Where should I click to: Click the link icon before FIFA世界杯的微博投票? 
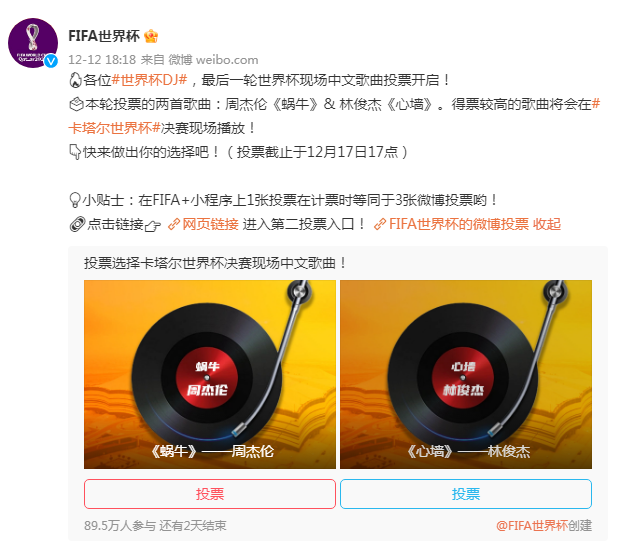380,224
